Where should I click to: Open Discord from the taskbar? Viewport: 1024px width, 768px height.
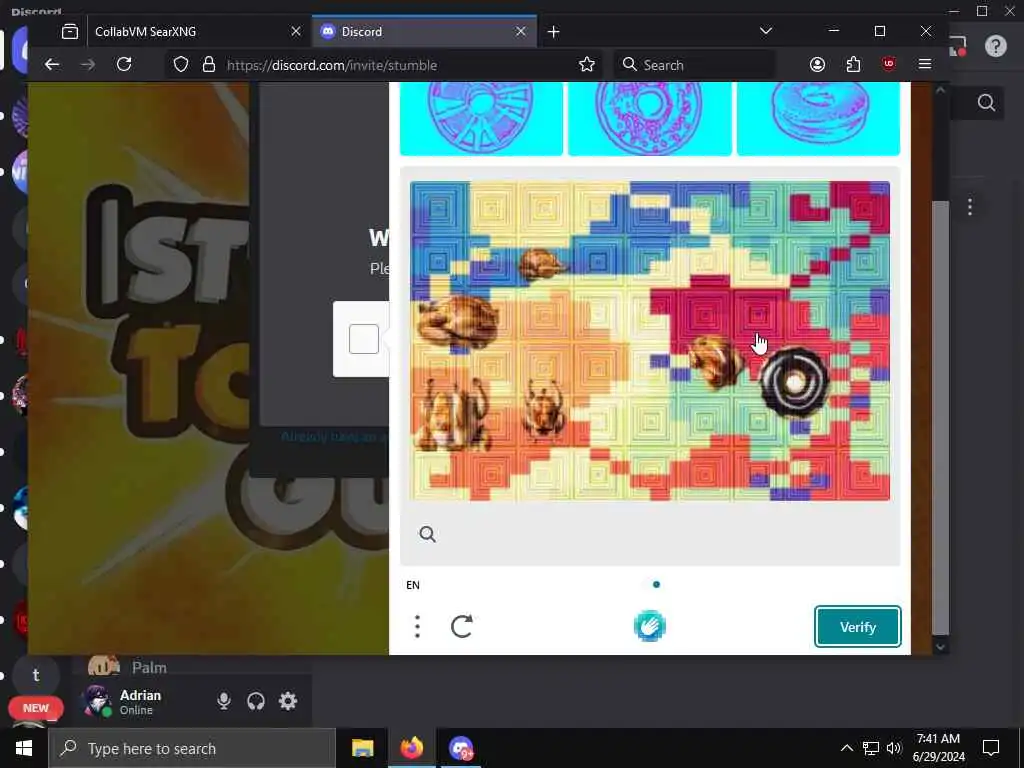pyautogui.click(x=461, y=748)
